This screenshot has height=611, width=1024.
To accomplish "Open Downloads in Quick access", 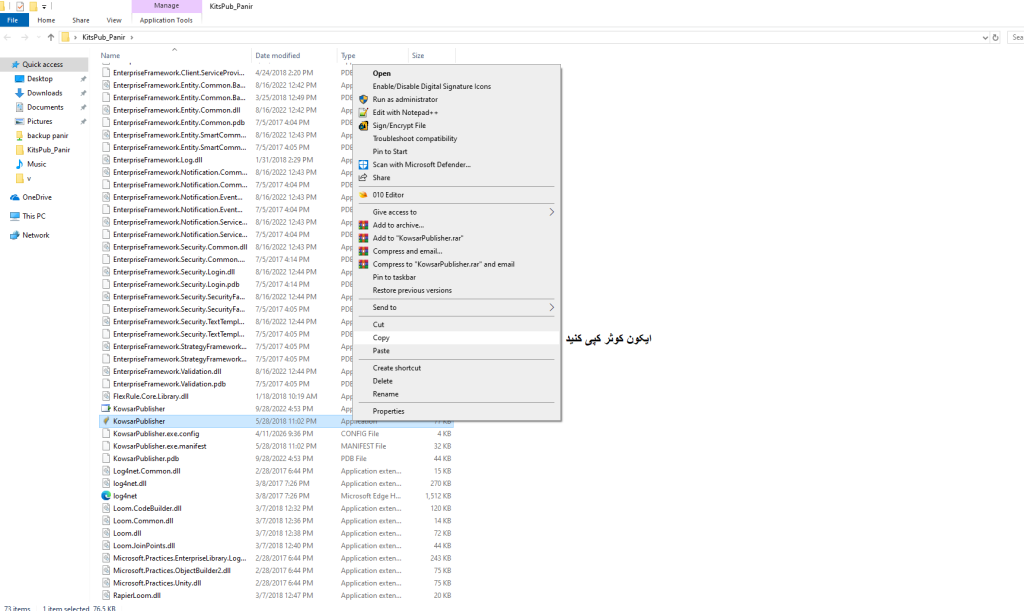I will tap(44, 93).
